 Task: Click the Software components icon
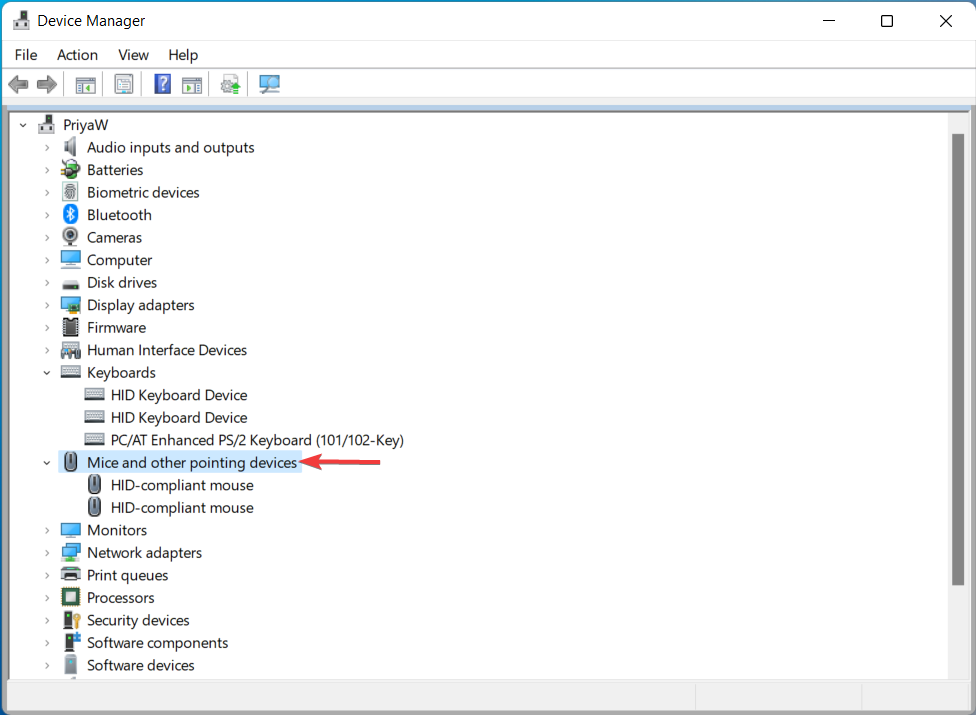tap(72, 642)
